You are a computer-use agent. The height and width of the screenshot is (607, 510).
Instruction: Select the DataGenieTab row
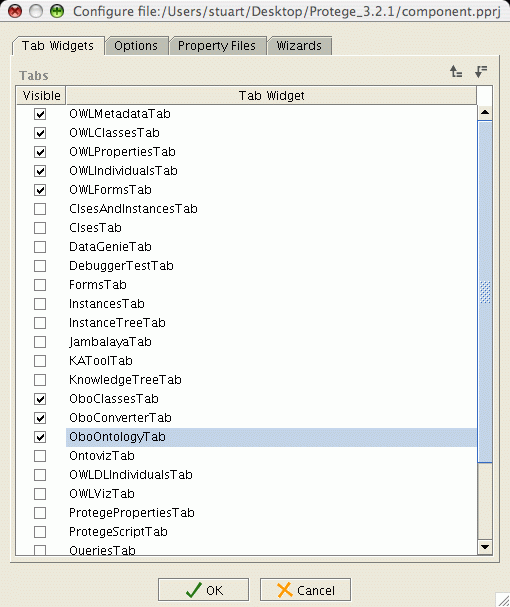(x=271, y=247)
